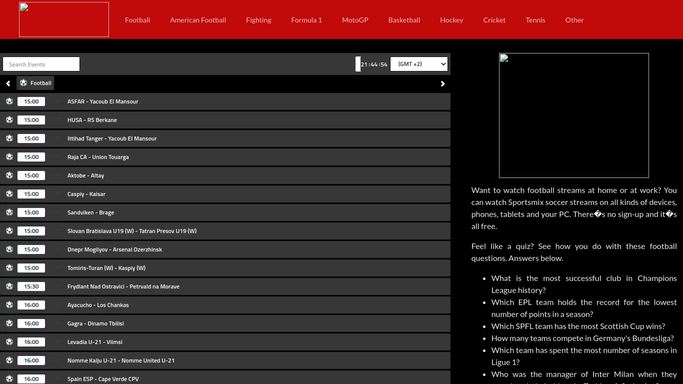Image resolution: width=683 pixels, height=384 pixels.
Task: Open Frydlant Nad Ostravici - Petrvald na Morave
Action: point(123,286)
